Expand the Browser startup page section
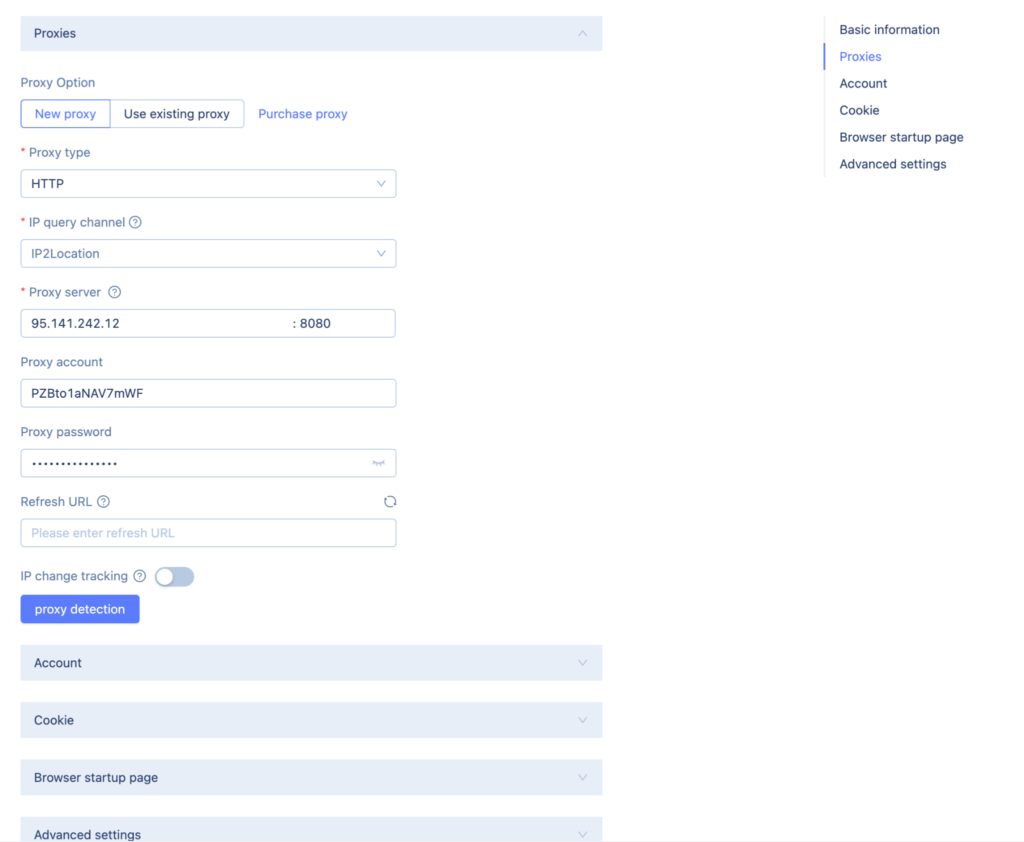 [x=311, y=777]
